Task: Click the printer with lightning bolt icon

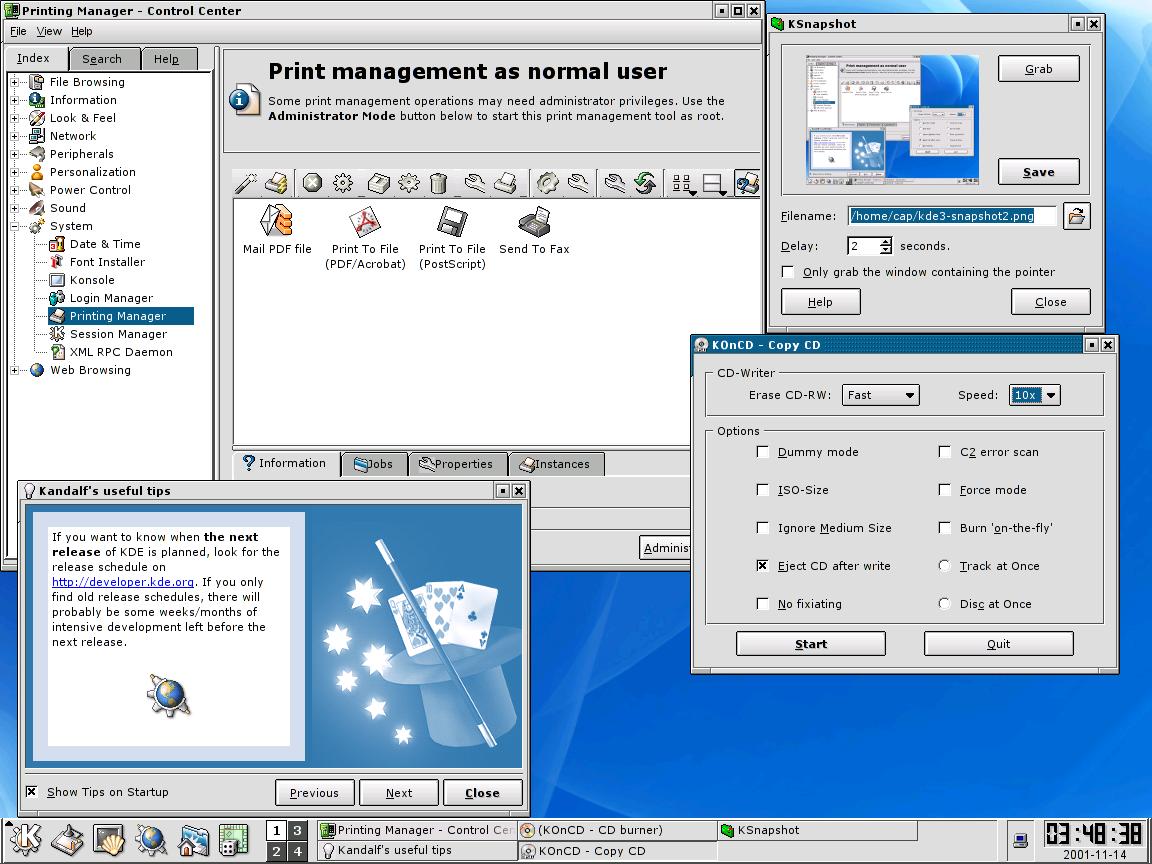Action: pos(276,183)
